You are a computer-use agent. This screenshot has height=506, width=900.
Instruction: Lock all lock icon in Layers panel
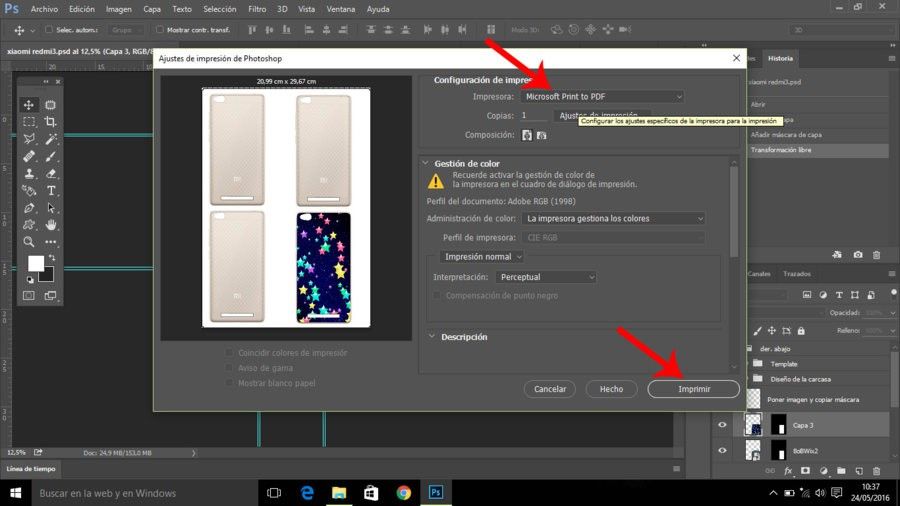click(x=801, y=330)
